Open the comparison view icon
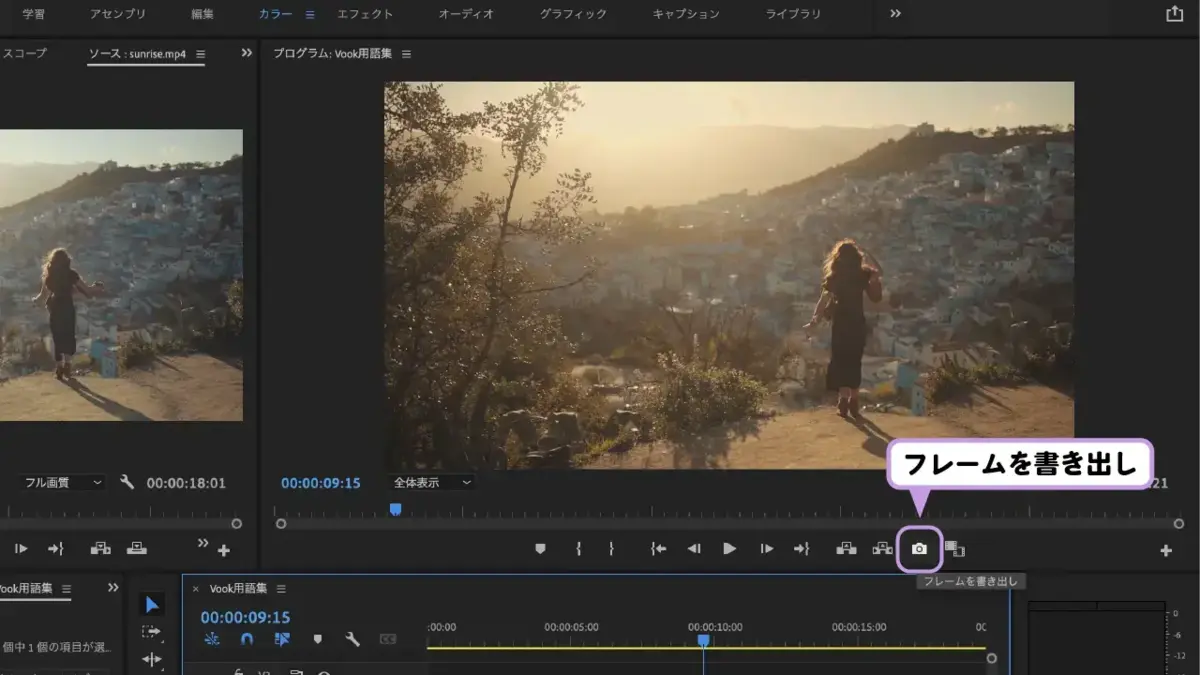This screenshot has width=1200, height=675. tap(955, 549)
